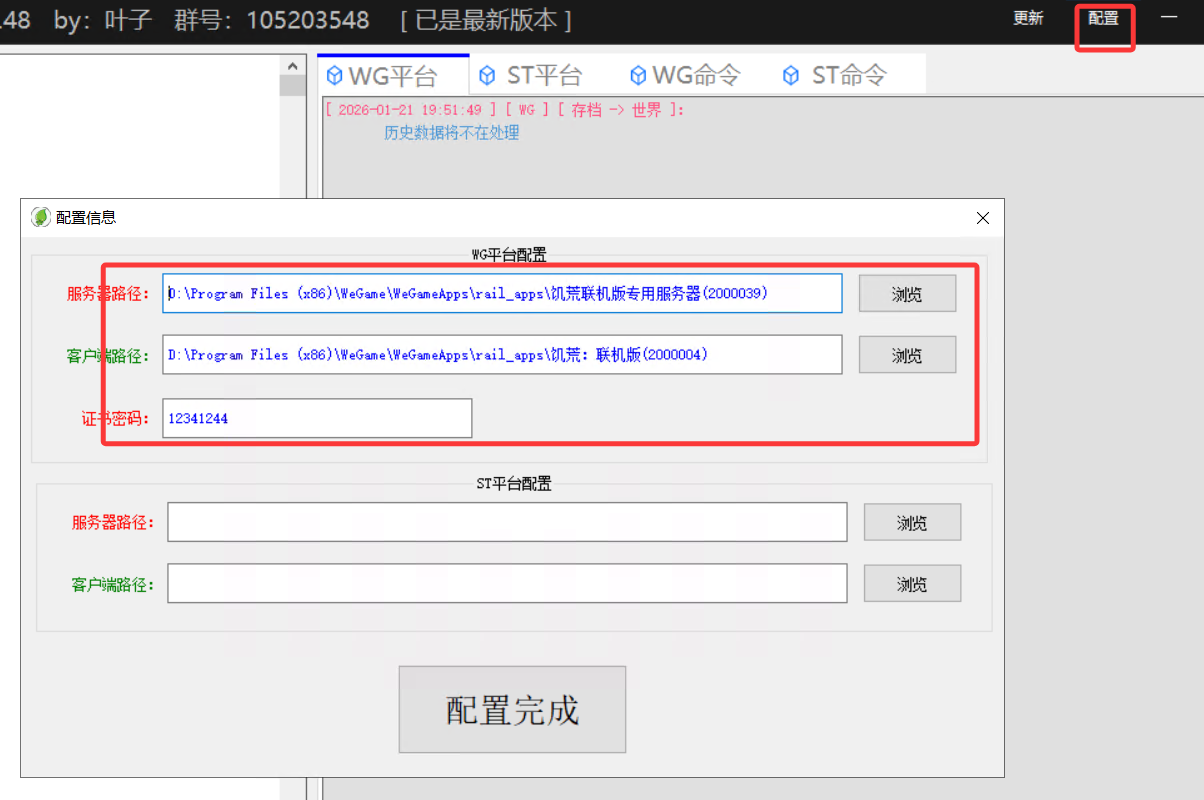
Task: Browse for the WG client path
Action: pyautogui.click(x=907, y=355)
